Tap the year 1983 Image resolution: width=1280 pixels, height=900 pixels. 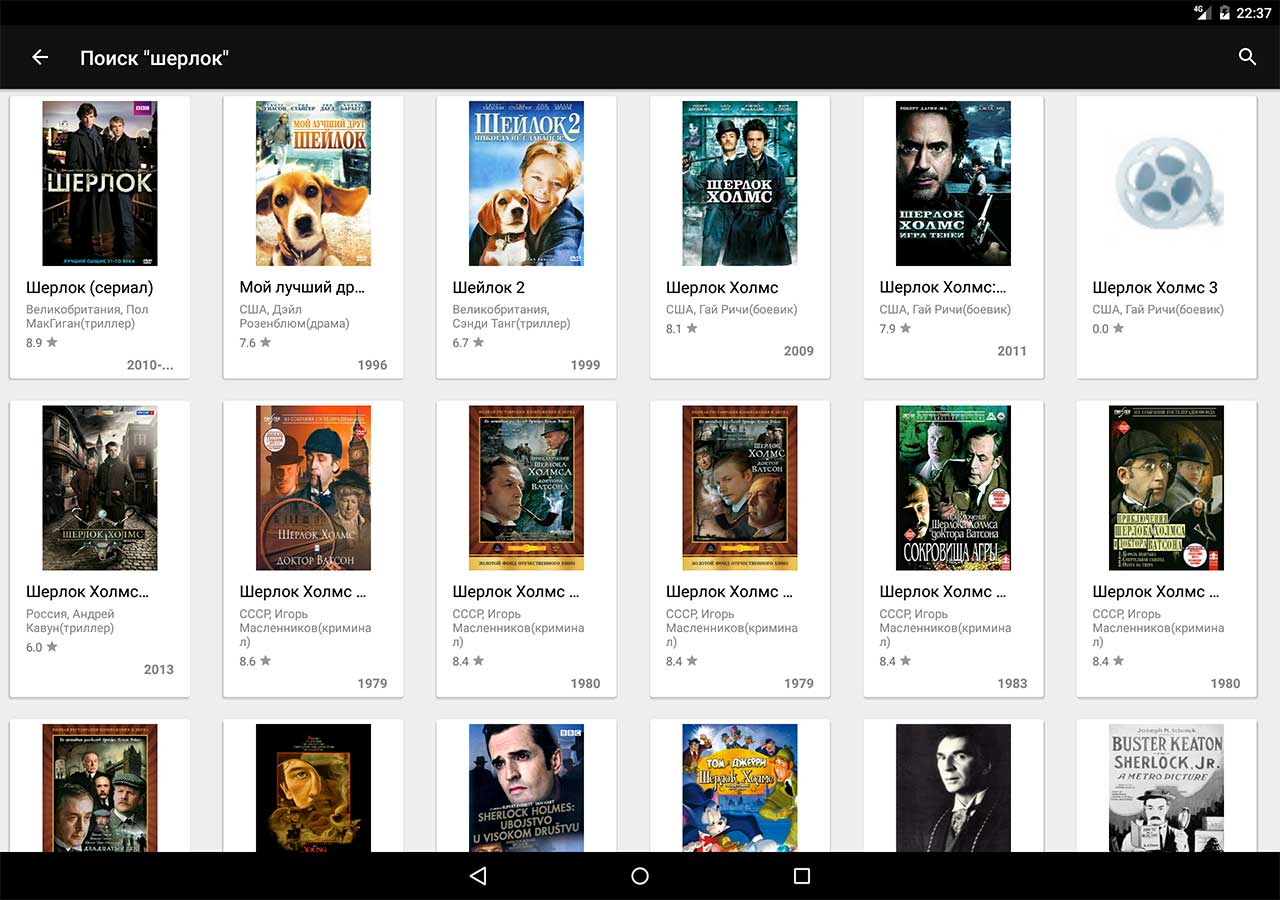tap(1012, 684)
